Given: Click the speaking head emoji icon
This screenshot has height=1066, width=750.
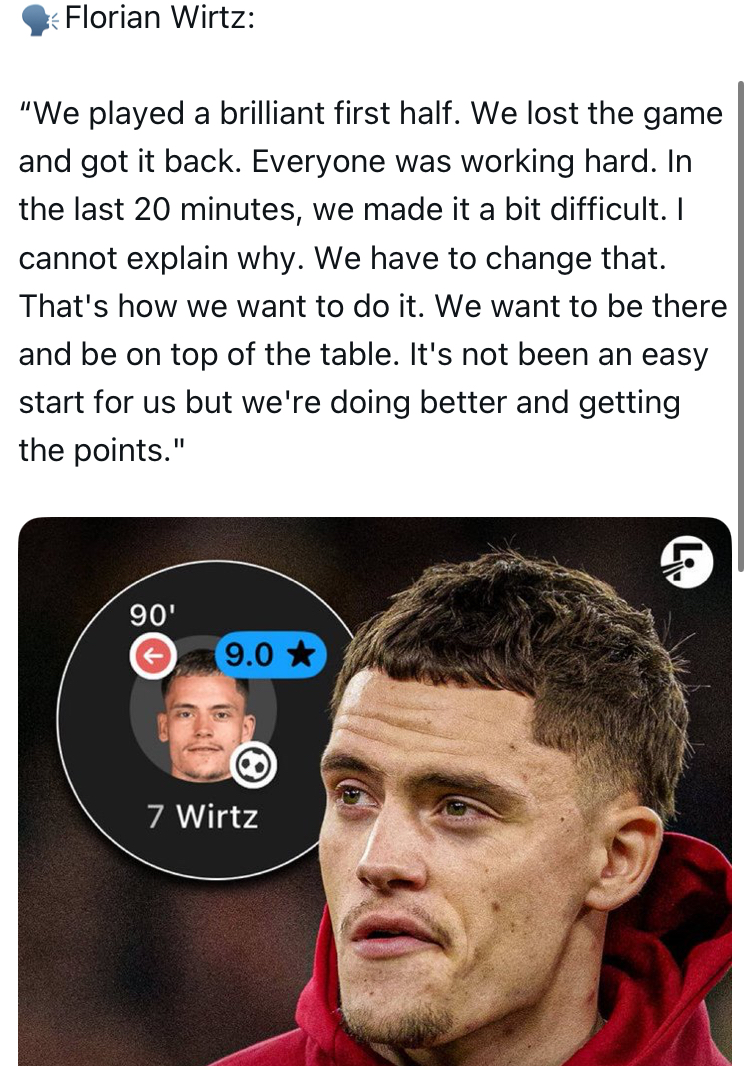Looking at the screenshot, I should click(40, 20).
